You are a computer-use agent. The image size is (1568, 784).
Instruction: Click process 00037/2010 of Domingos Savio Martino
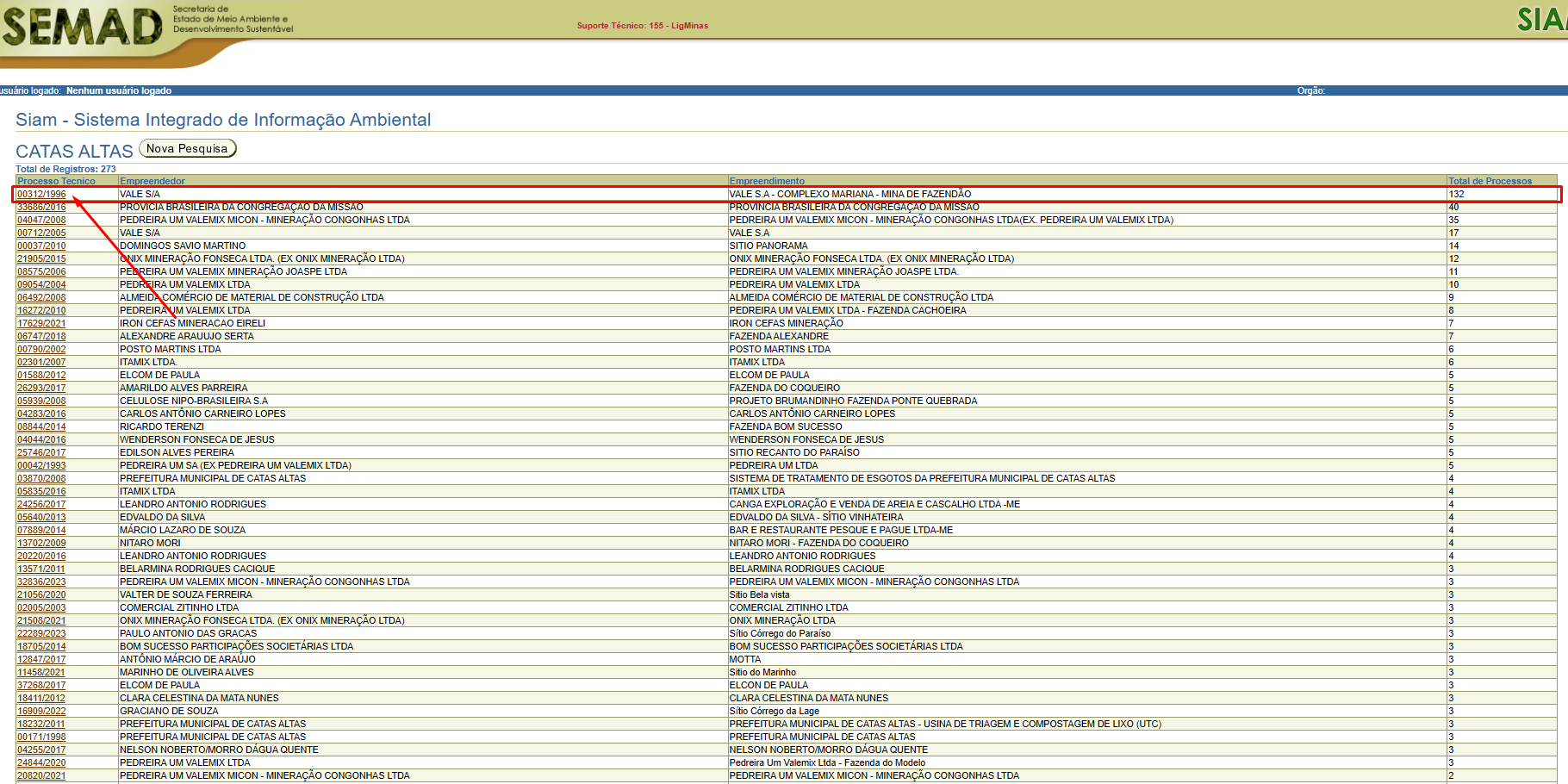[x=41, y=246]
